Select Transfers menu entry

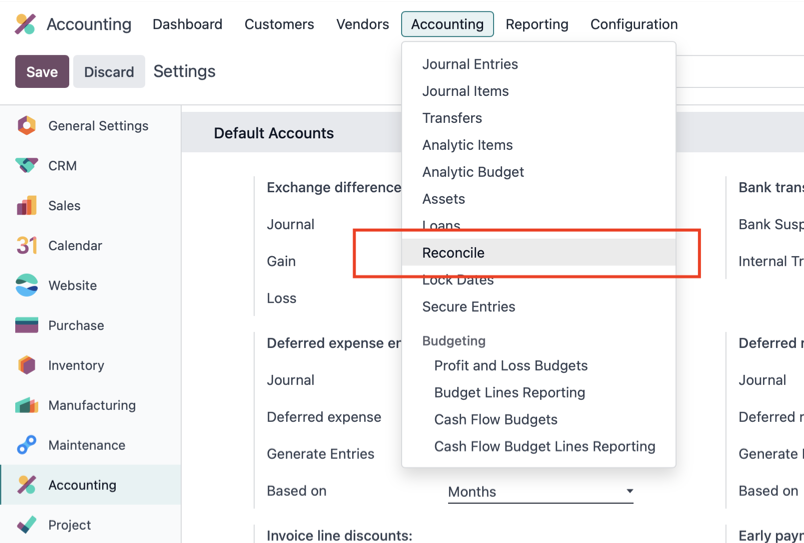[539, 118]
